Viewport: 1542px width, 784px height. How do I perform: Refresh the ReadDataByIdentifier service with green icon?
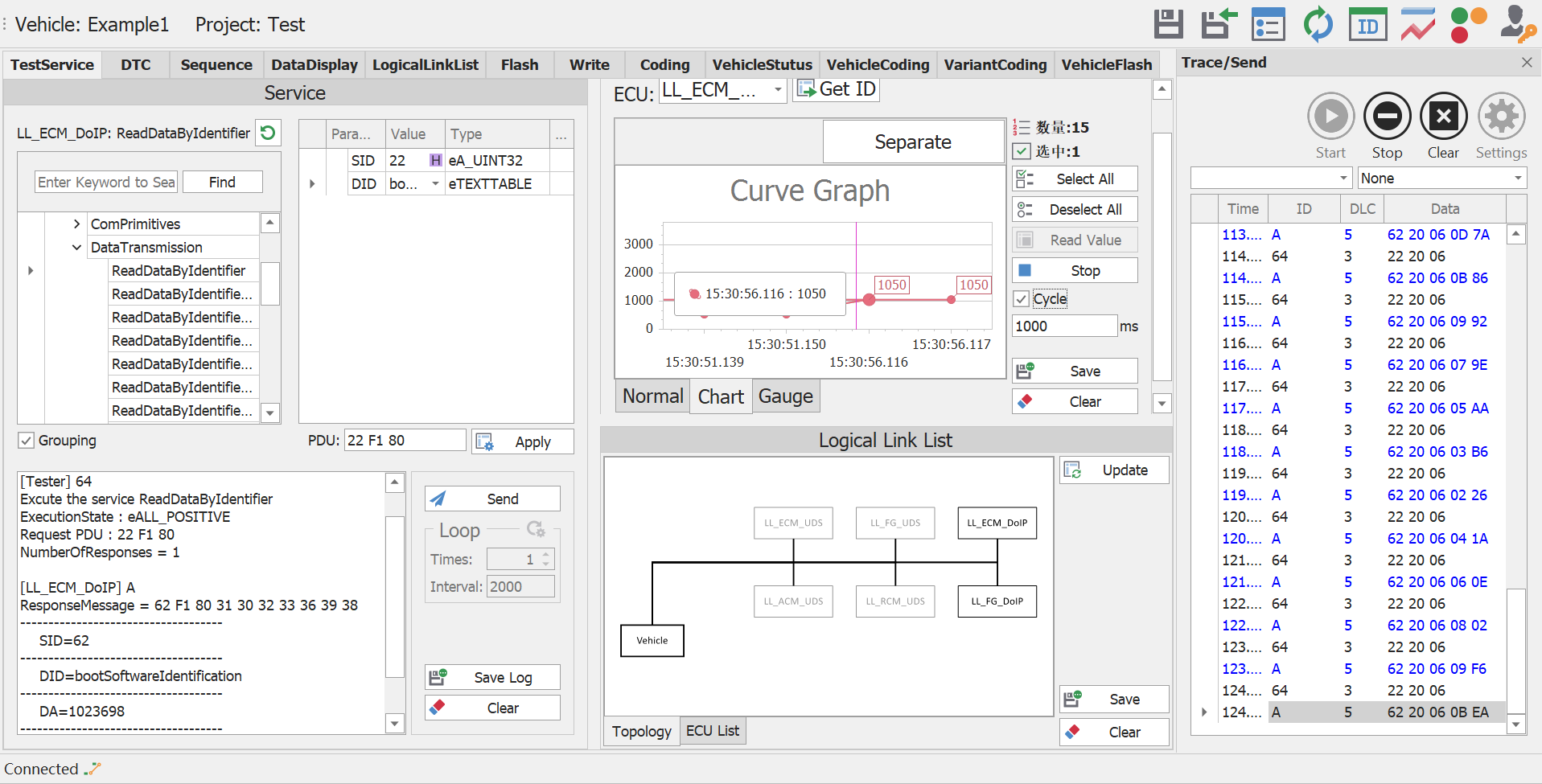[x=268, y=133]
